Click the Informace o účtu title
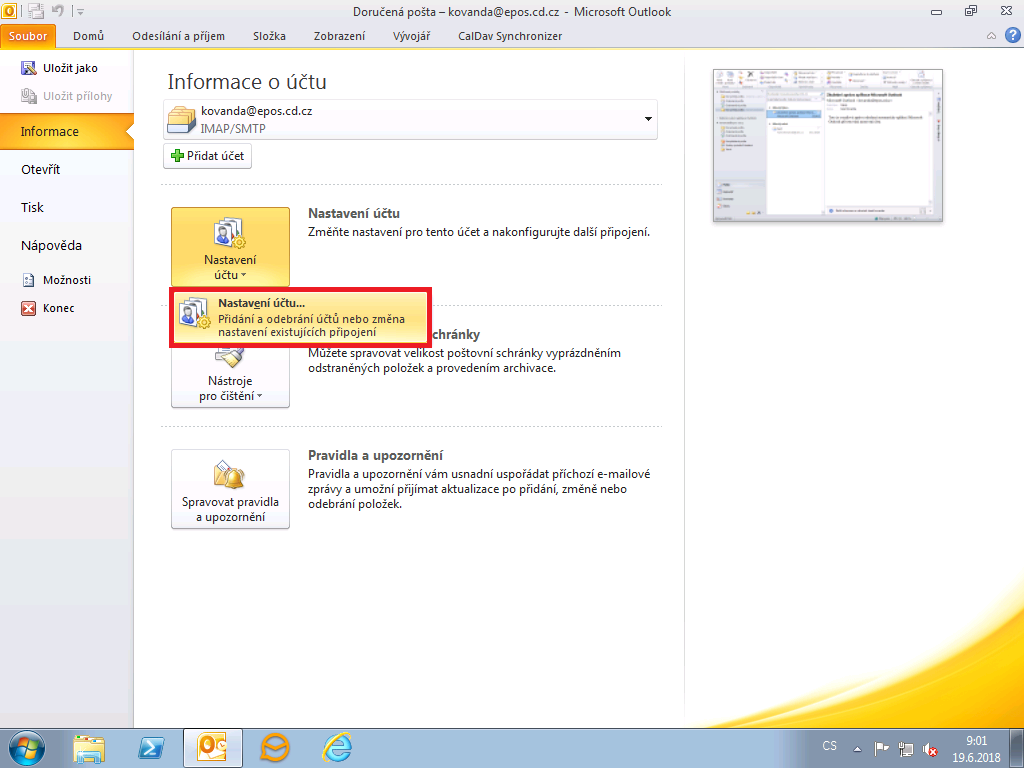Viewport: 1024px width, 768px height. (x=247, y=82)
